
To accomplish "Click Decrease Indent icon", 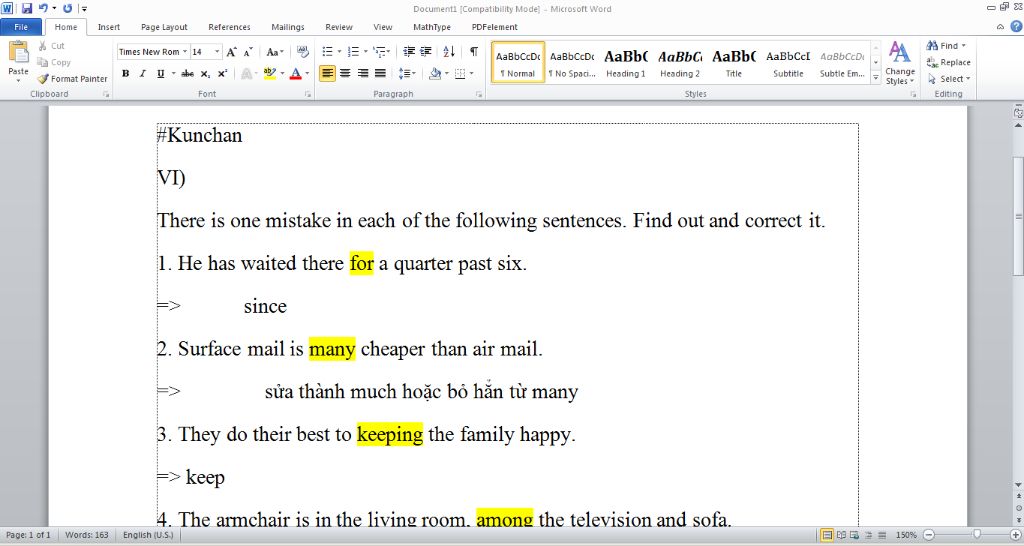I will [x=409, y=52].
